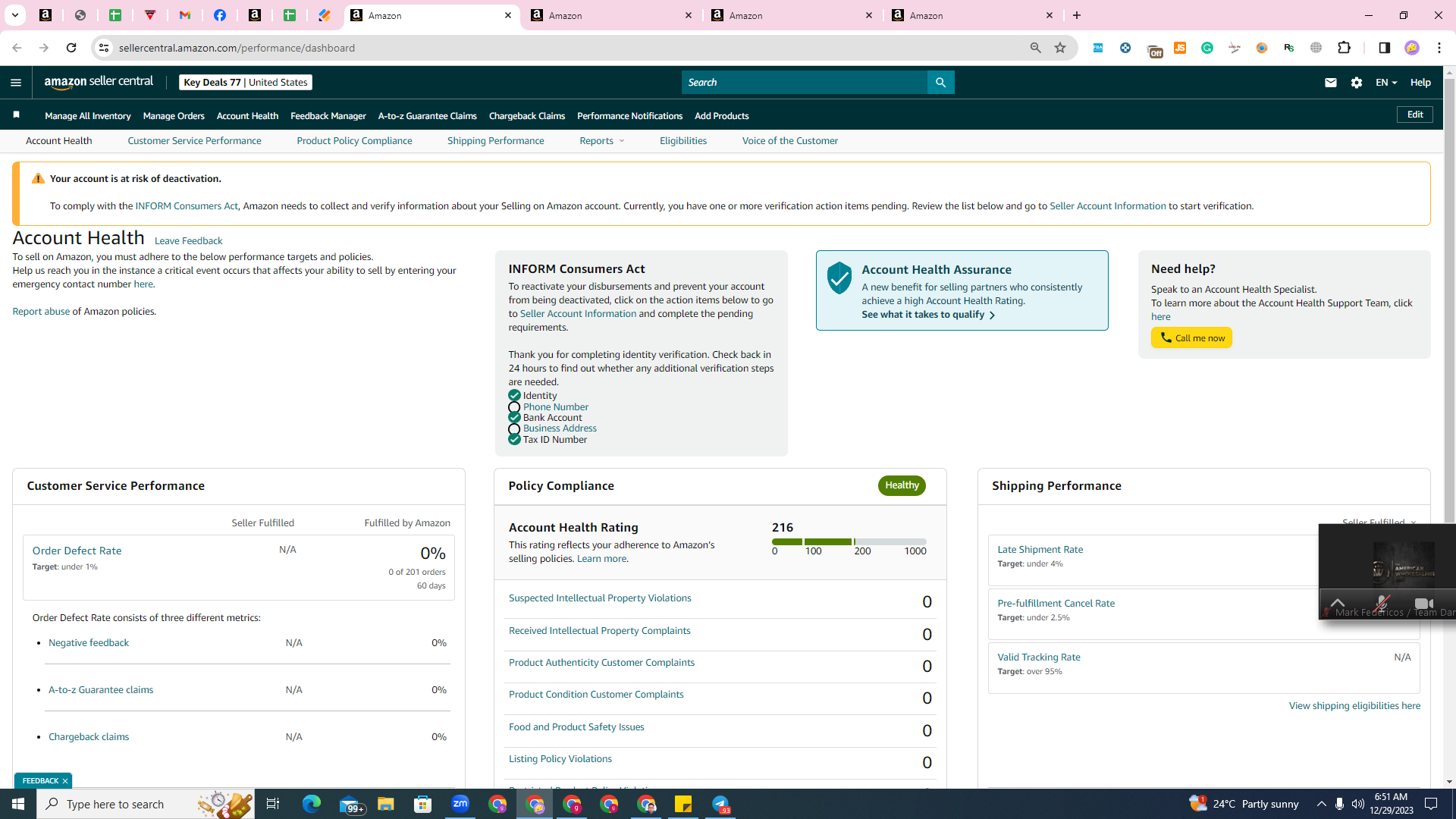This screenshot has height=819, width=1456.
Task: Click the Business Address verification circle
Action: click(x=514, y=429)
